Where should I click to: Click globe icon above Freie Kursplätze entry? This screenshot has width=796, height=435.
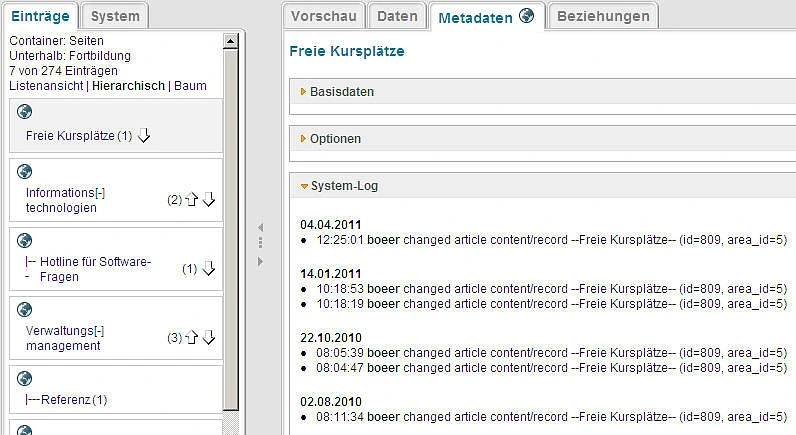pyautogui.click(x=26, y=111)
